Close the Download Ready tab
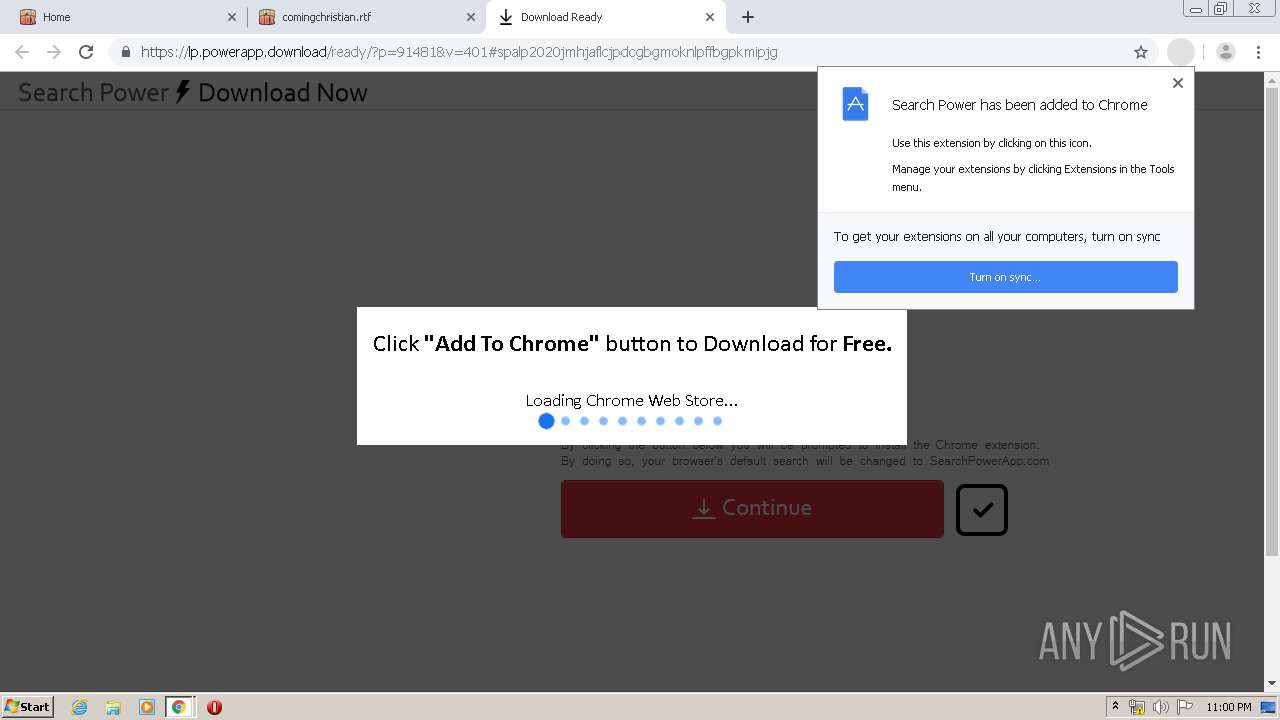This screenshot has width=1280, height=720. 710,17
